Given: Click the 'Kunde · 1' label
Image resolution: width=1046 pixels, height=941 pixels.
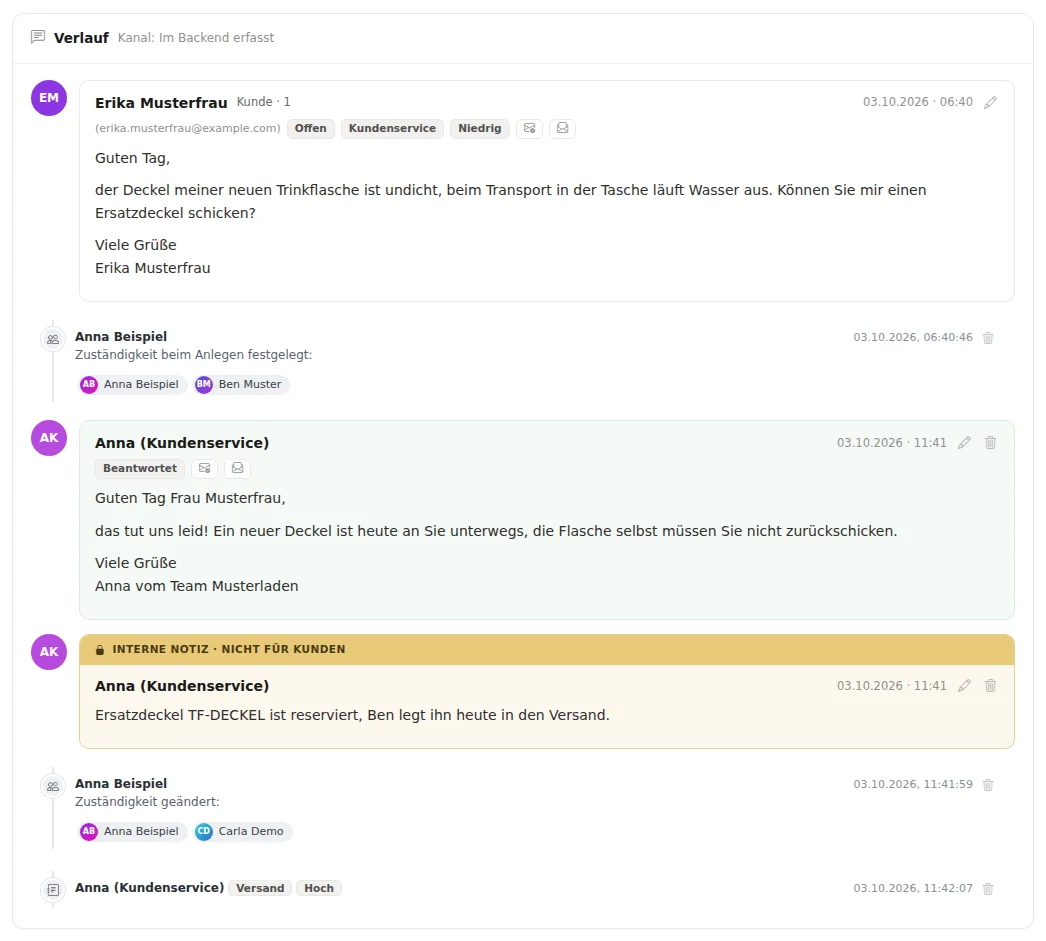Looking at the screenshot, I should 264,102.
